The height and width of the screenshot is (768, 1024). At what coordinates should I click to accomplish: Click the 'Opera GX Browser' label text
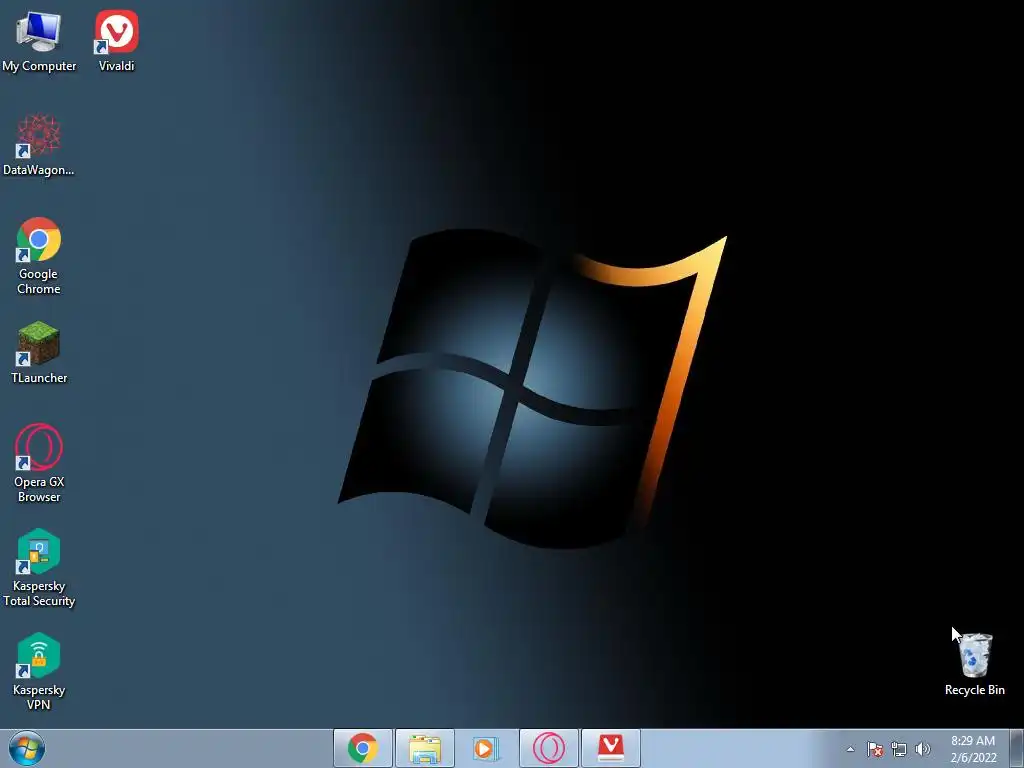[39, 489]
